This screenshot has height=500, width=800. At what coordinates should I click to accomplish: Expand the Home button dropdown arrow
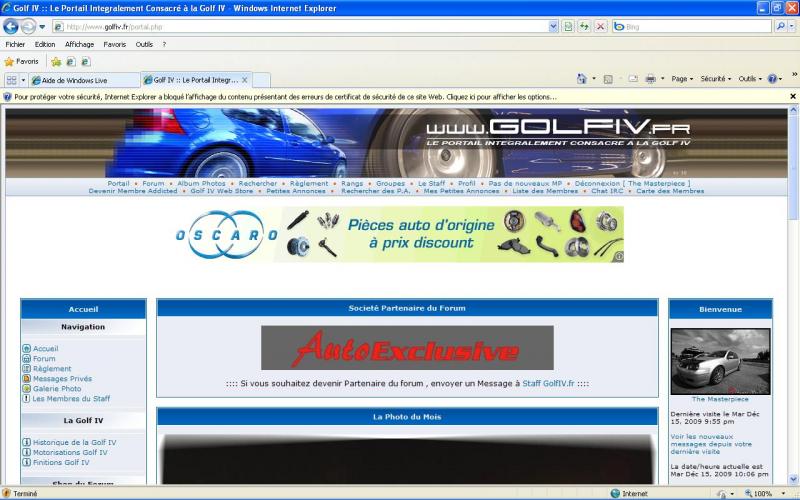tap(594, 79)
